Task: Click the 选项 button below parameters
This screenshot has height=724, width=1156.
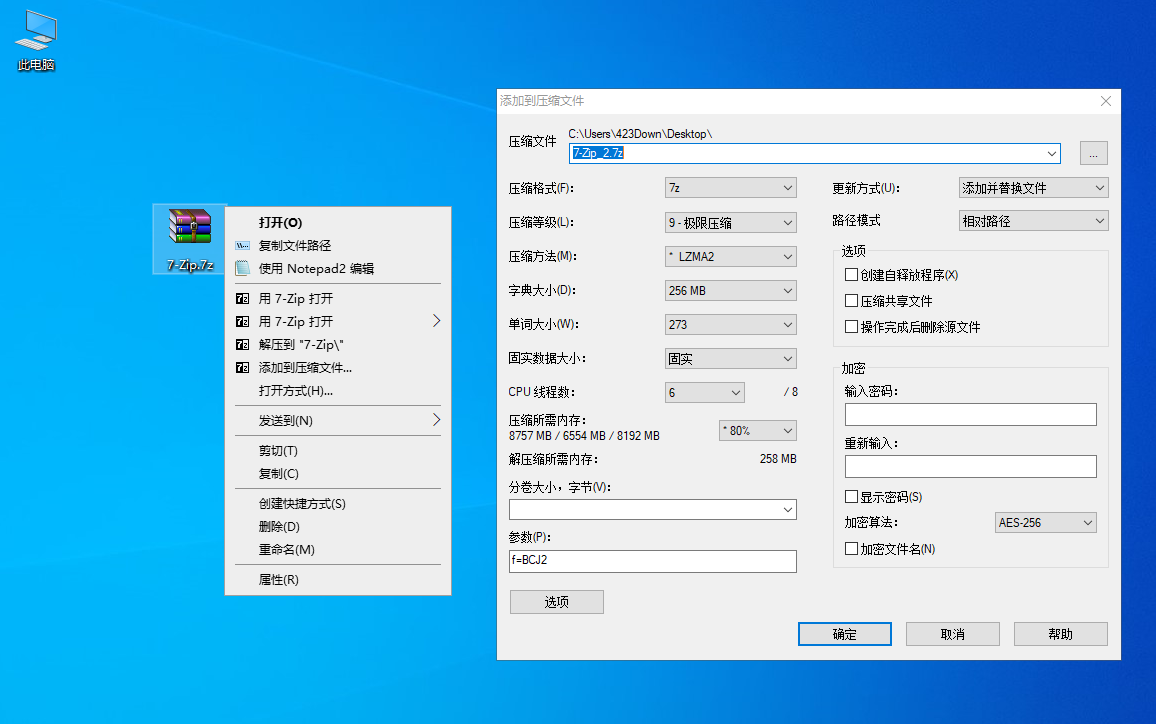Action: (556, 601)
